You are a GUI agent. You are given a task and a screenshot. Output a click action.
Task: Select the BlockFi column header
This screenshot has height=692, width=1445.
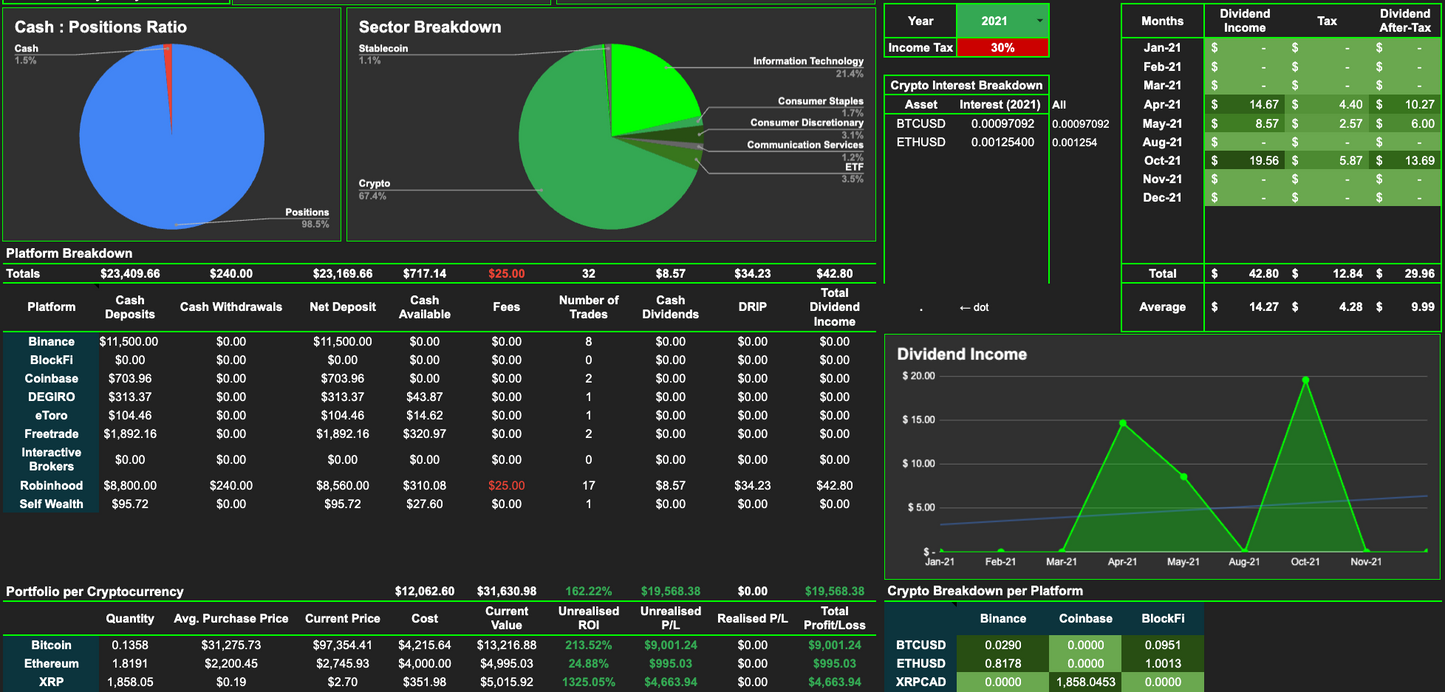click(1166, 618)
